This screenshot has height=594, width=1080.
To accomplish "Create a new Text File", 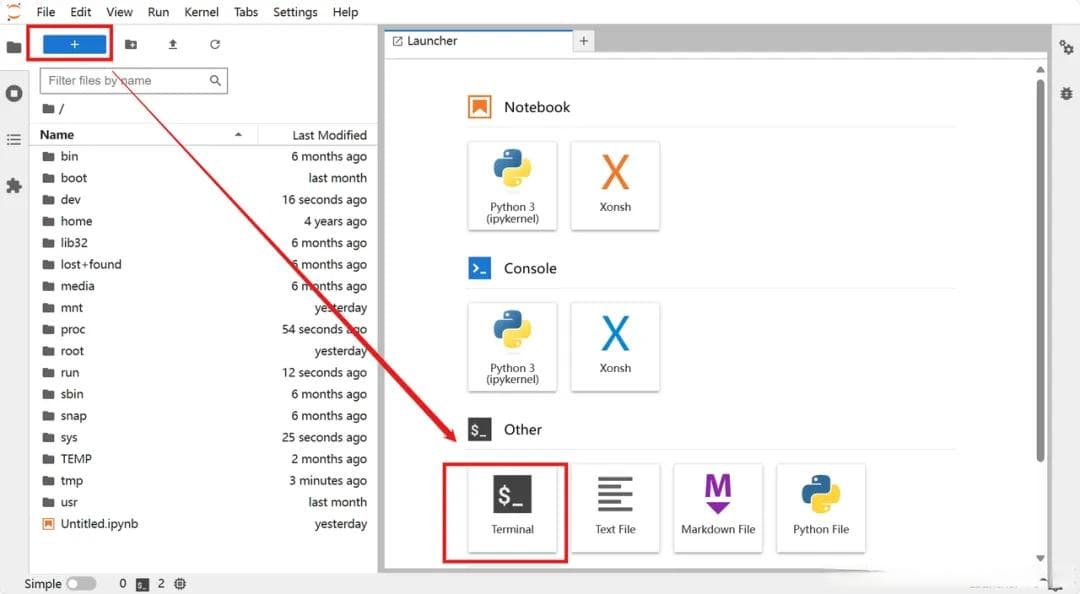I will (x=615, y=508).
